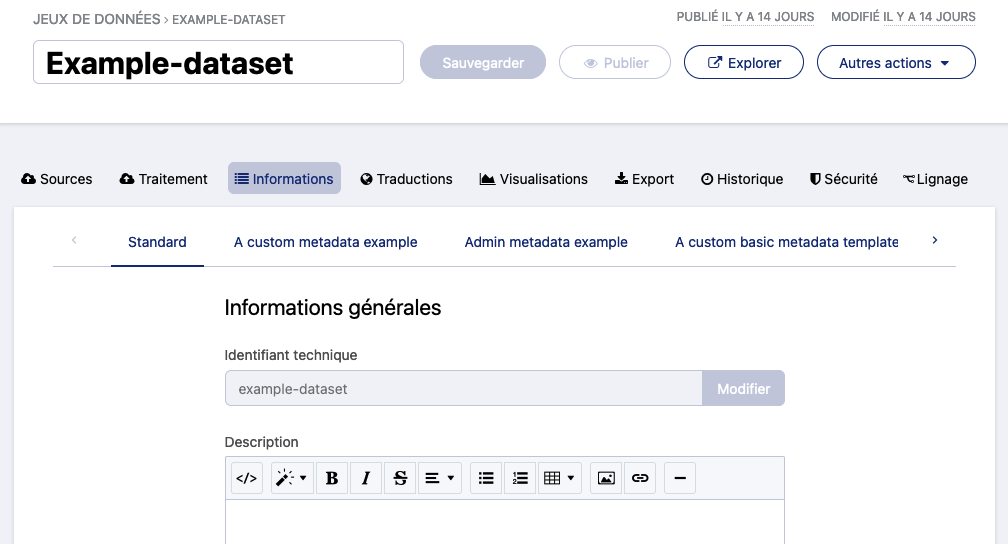
Task: Open the Visualisations tab
Action: pyautogui.click(x=533, y=179)
